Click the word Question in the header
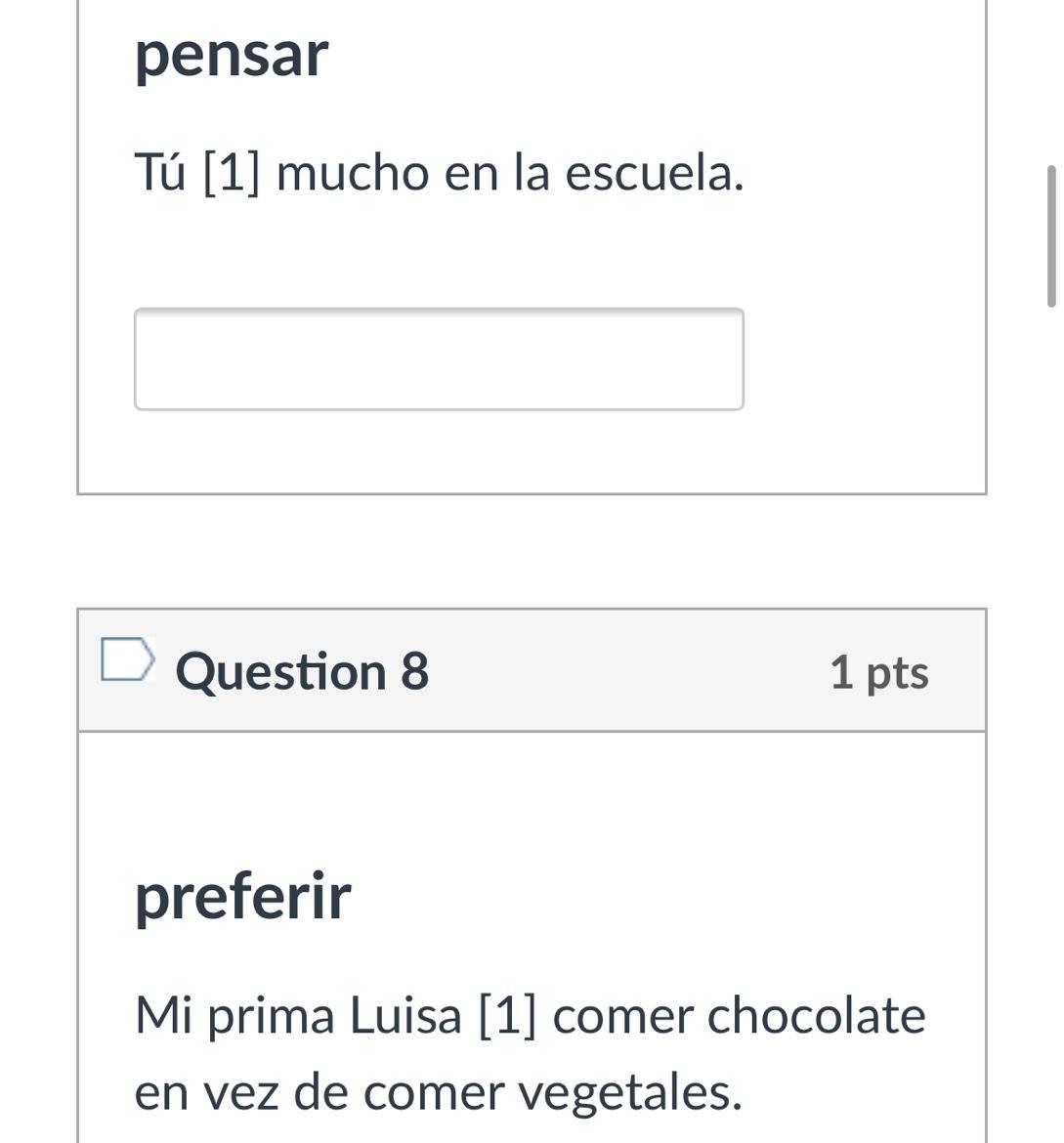1064x1143 pixels. 280,672
